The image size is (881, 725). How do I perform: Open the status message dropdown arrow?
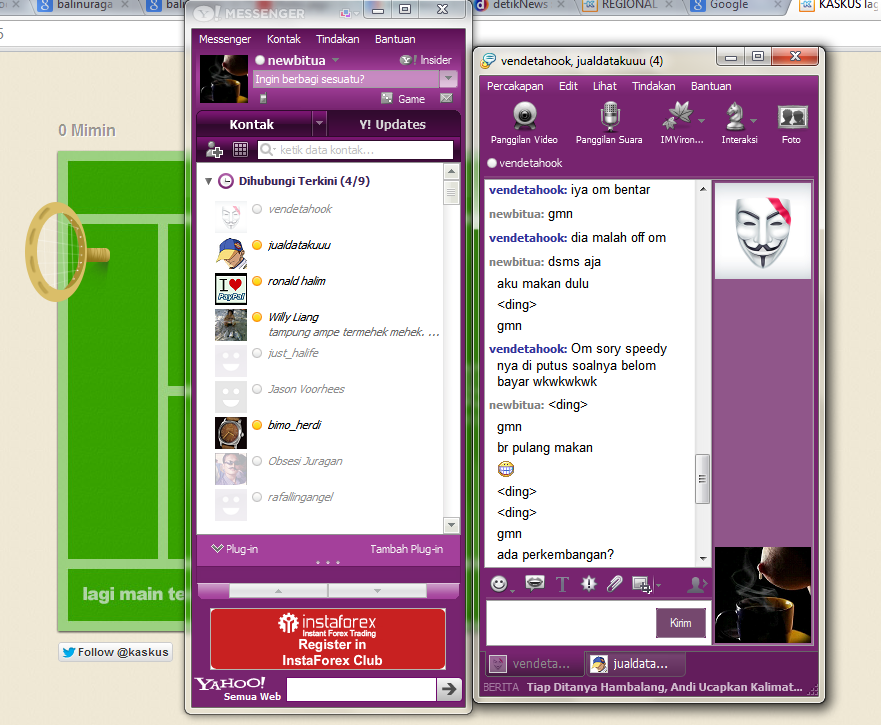tap(448, 79)
